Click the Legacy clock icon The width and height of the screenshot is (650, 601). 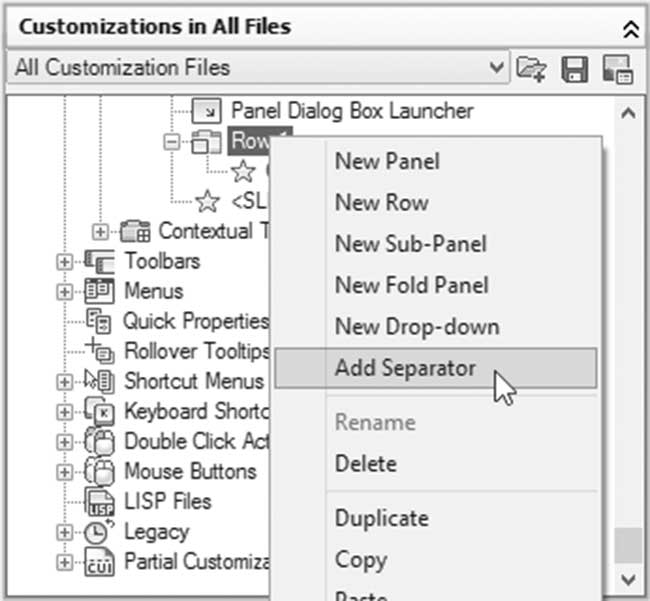99,531
